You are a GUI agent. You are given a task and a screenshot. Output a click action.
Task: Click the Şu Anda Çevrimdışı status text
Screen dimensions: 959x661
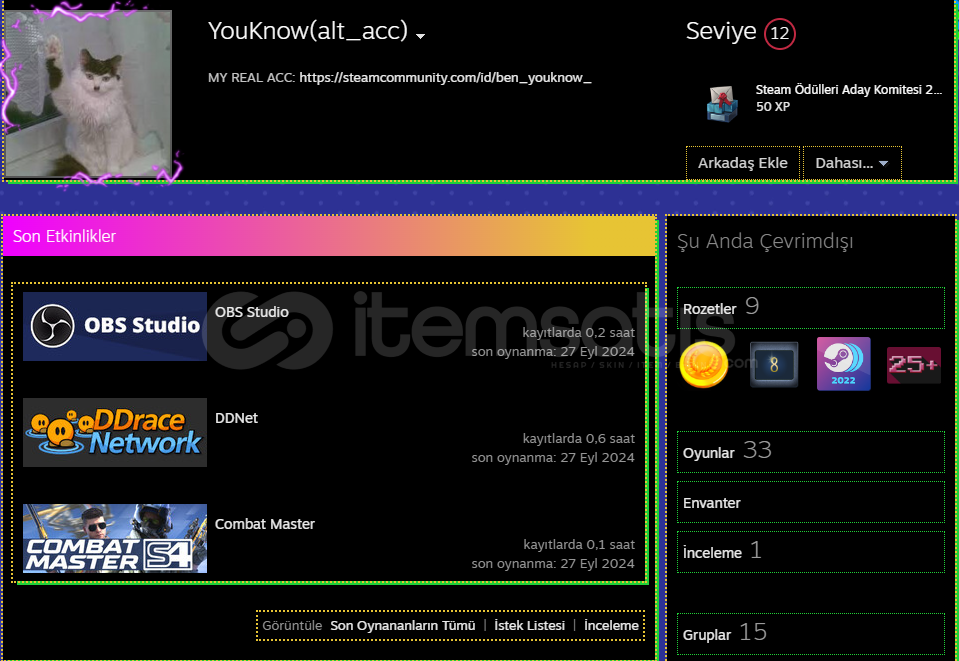[x=765, y=242]
